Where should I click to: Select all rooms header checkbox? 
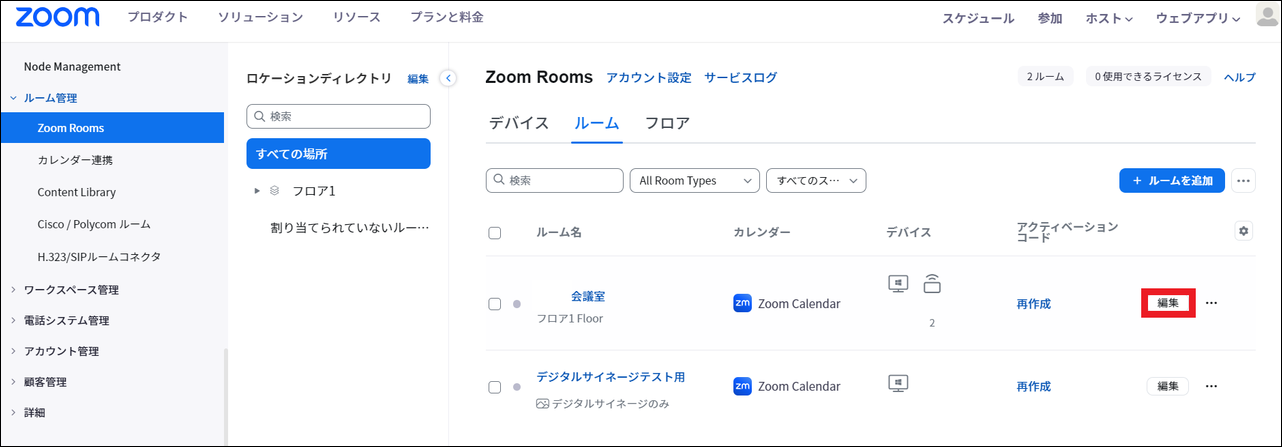tap(494, 233)
